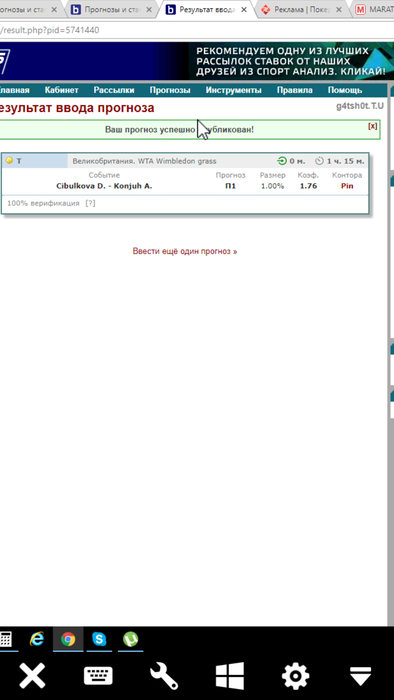Open uTorrent from the taskbar
The width and height of the screenshot is (394, 700).
tap(130, 639)
